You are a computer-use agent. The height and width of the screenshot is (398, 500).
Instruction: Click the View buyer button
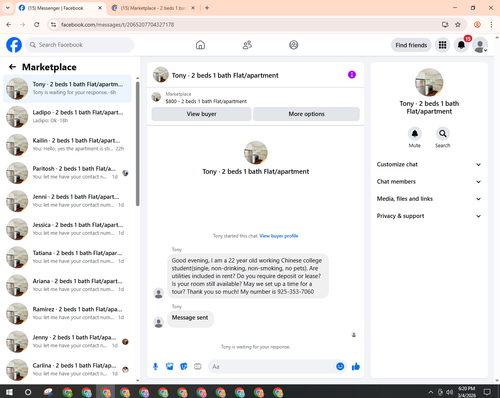(201, 114)
